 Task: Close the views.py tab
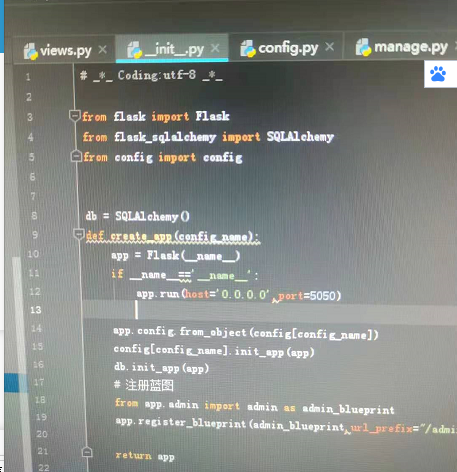[102, 50]
